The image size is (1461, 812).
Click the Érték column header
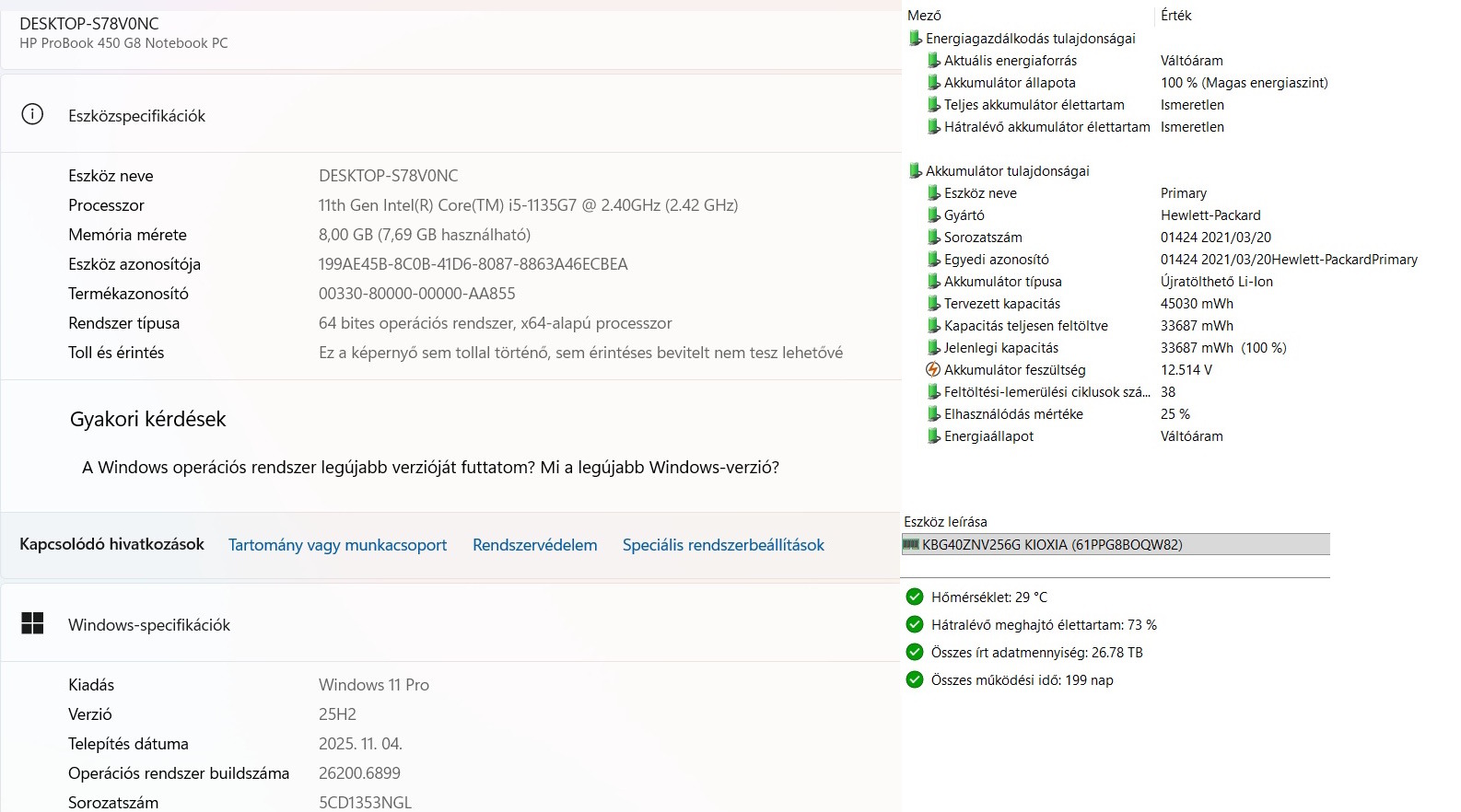(1176, 16)
